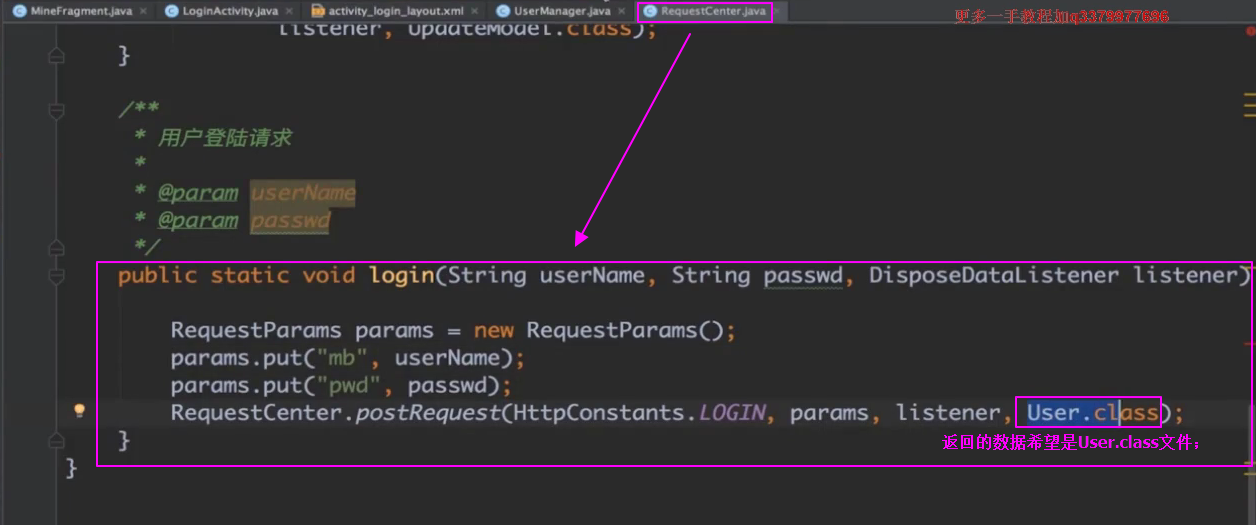Click the login method name
This screenshot has width=1256, height=525.
(x=401, y=275)
